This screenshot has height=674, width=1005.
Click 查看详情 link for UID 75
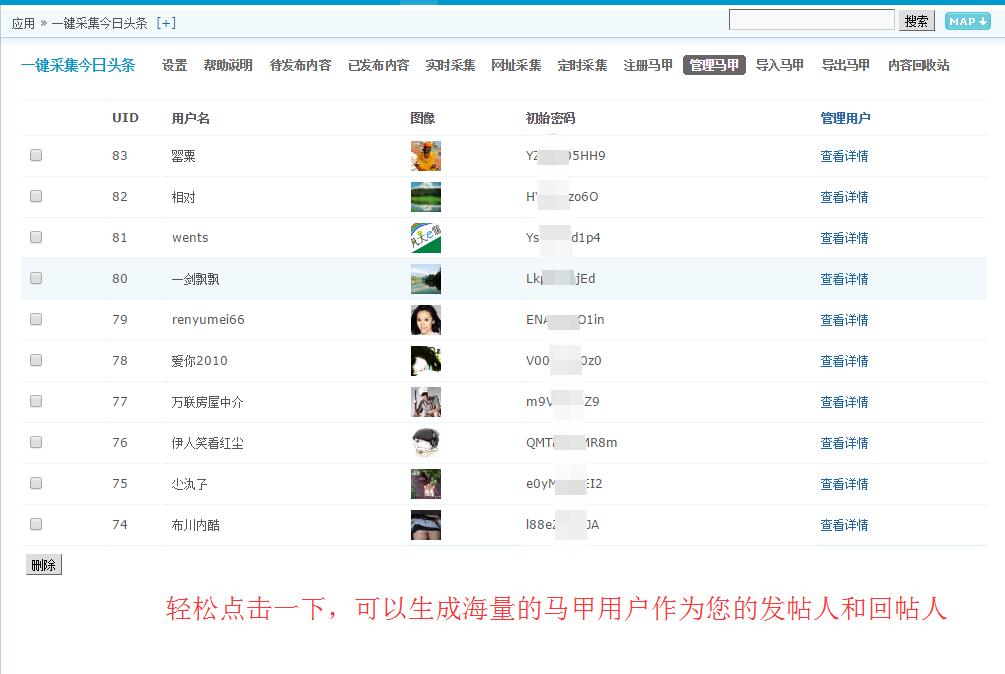click(x=844, y=484)
